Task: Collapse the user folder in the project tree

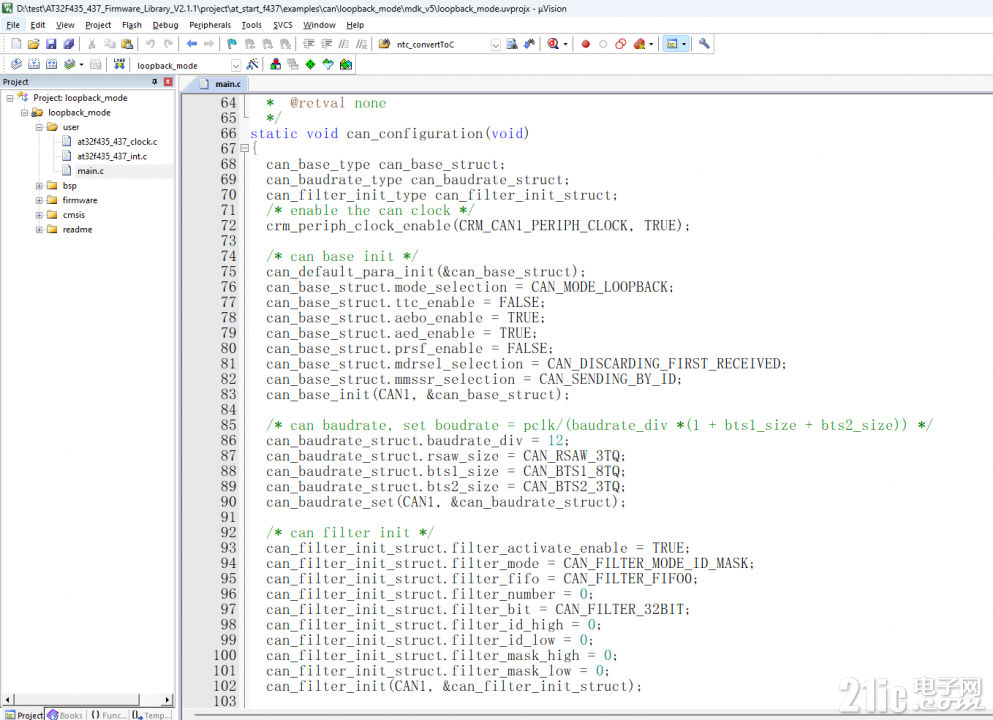Action: coord(39,127)
